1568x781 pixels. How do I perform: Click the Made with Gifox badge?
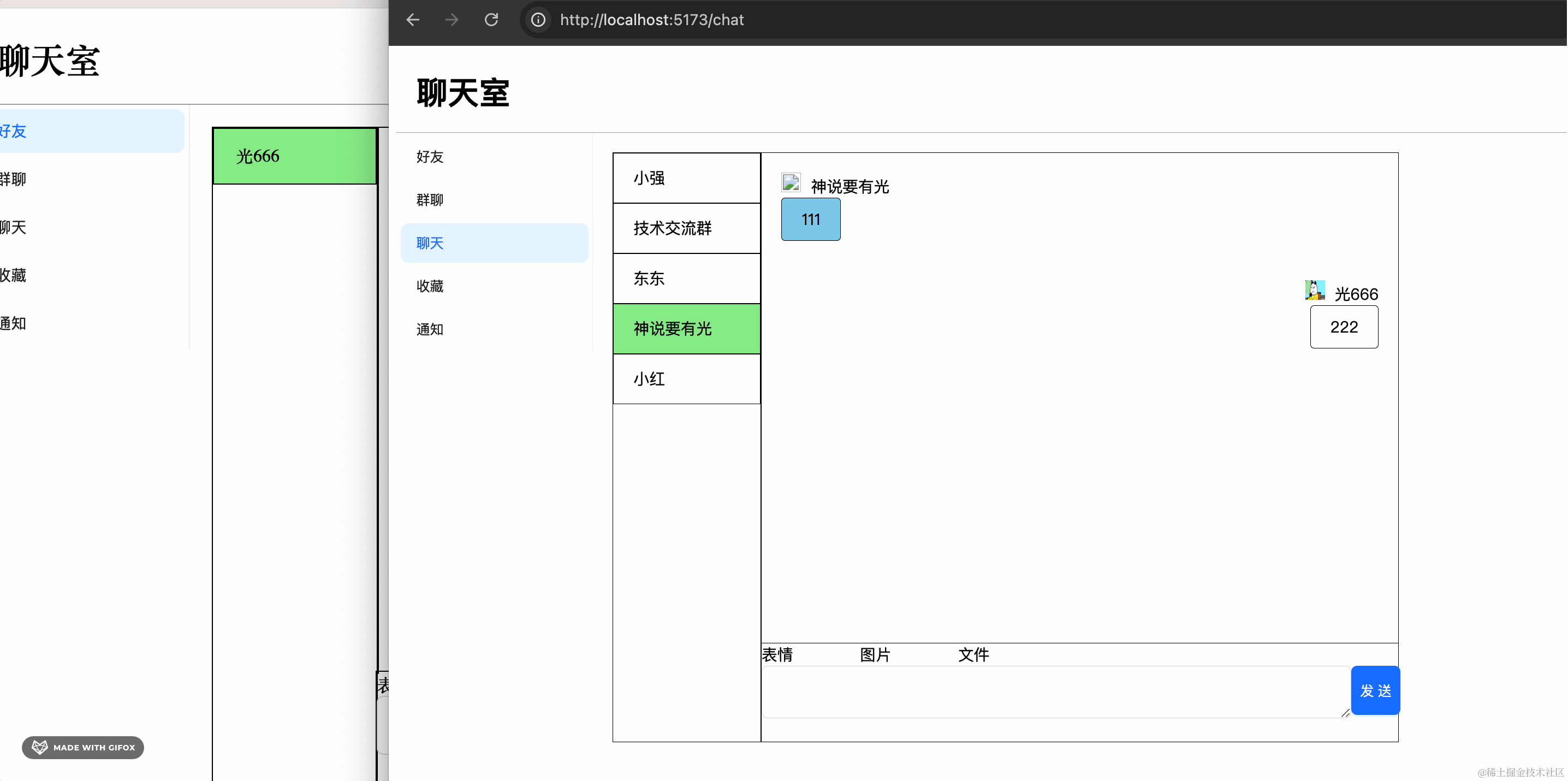click(84, 748)
